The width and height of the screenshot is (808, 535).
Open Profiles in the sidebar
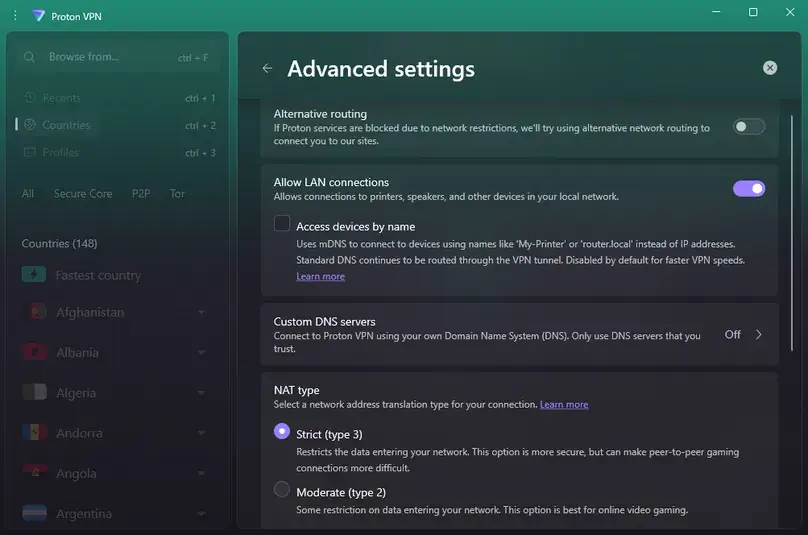pos(119,152)
